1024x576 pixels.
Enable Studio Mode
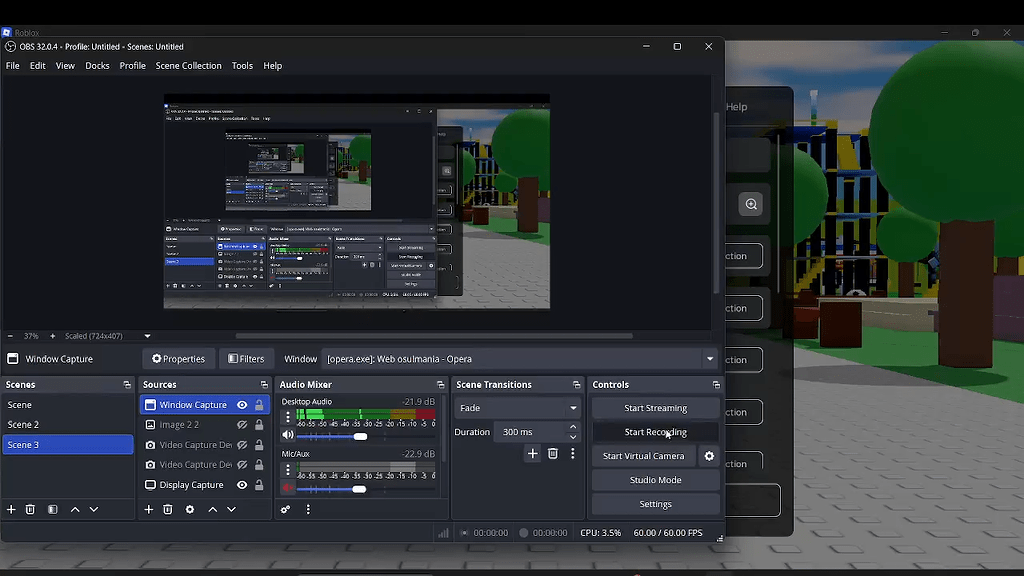pyautogui.click(x=655, y=479)
